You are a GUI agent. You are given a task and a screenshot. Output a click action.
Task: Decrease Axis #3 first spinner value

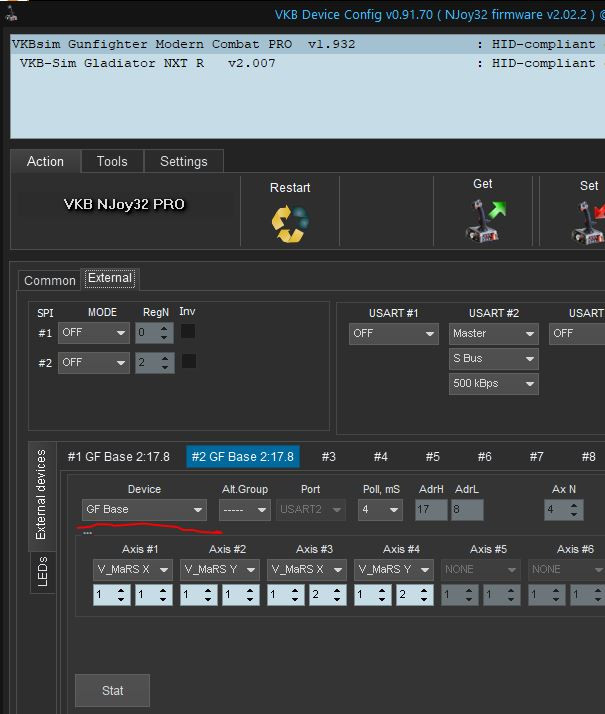pyautogui.click(x=295, y=600)
